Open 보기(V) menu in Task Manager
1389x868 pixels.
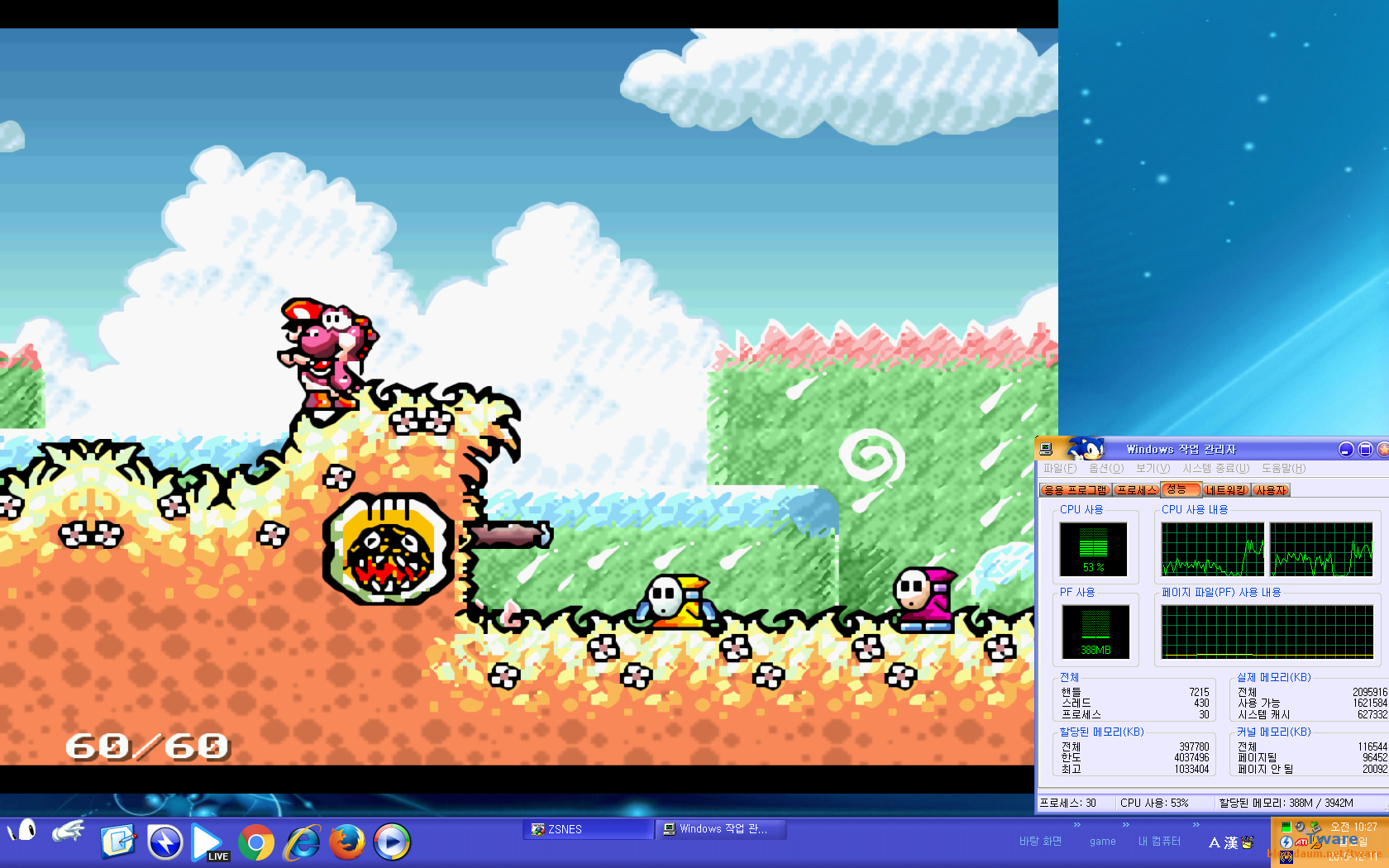pyautogui.click(x=1153, y=468)
